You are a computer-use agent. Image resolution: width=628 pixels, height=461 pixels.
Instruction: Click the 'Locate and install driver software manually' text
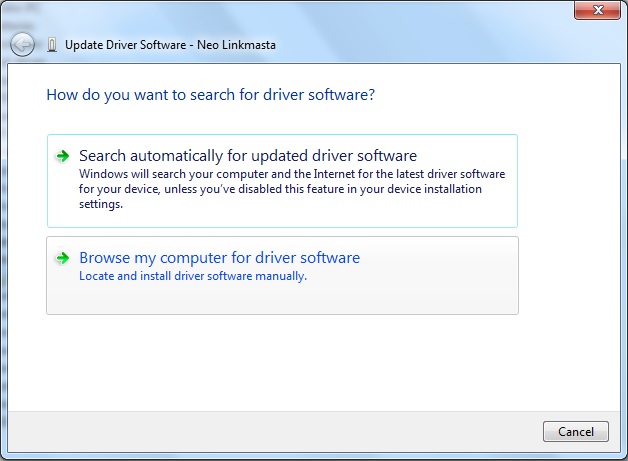tap(193, 276)
